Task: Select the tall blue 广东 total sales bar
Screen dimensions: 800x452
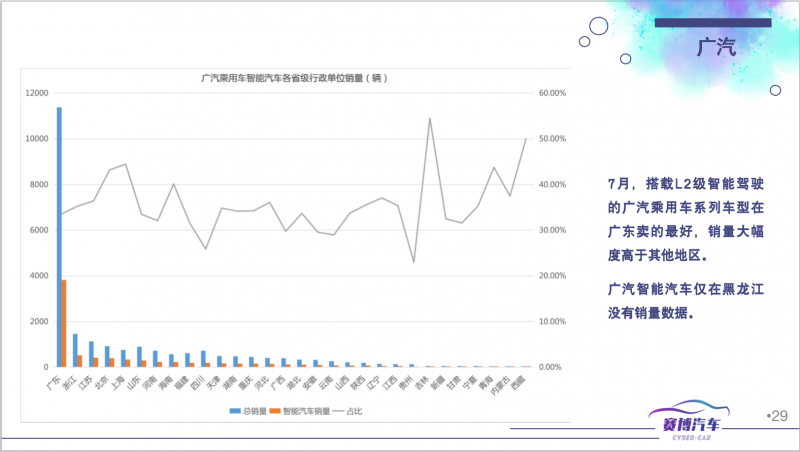Action: point(59,237)
